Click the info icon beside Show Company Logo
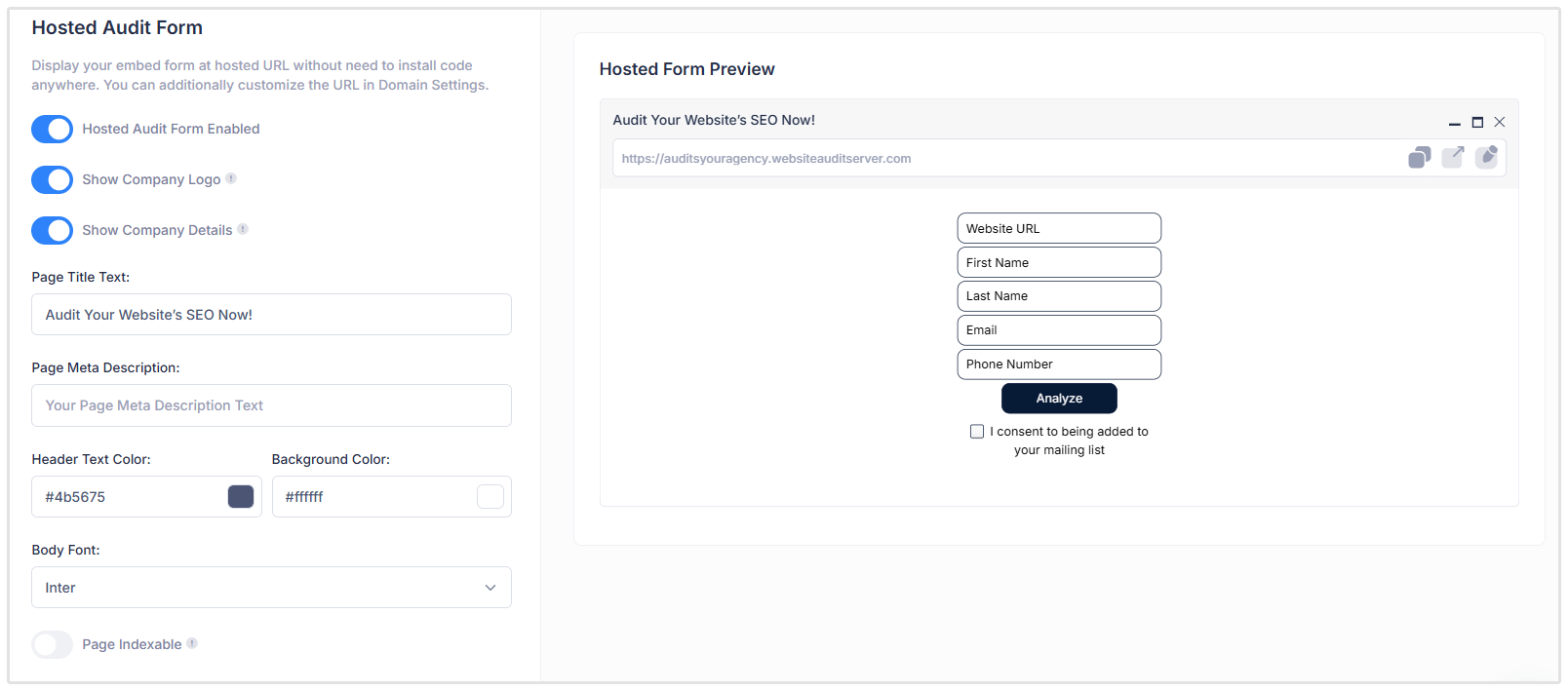The image size is (1568, 691). click(x=231, y=178)
